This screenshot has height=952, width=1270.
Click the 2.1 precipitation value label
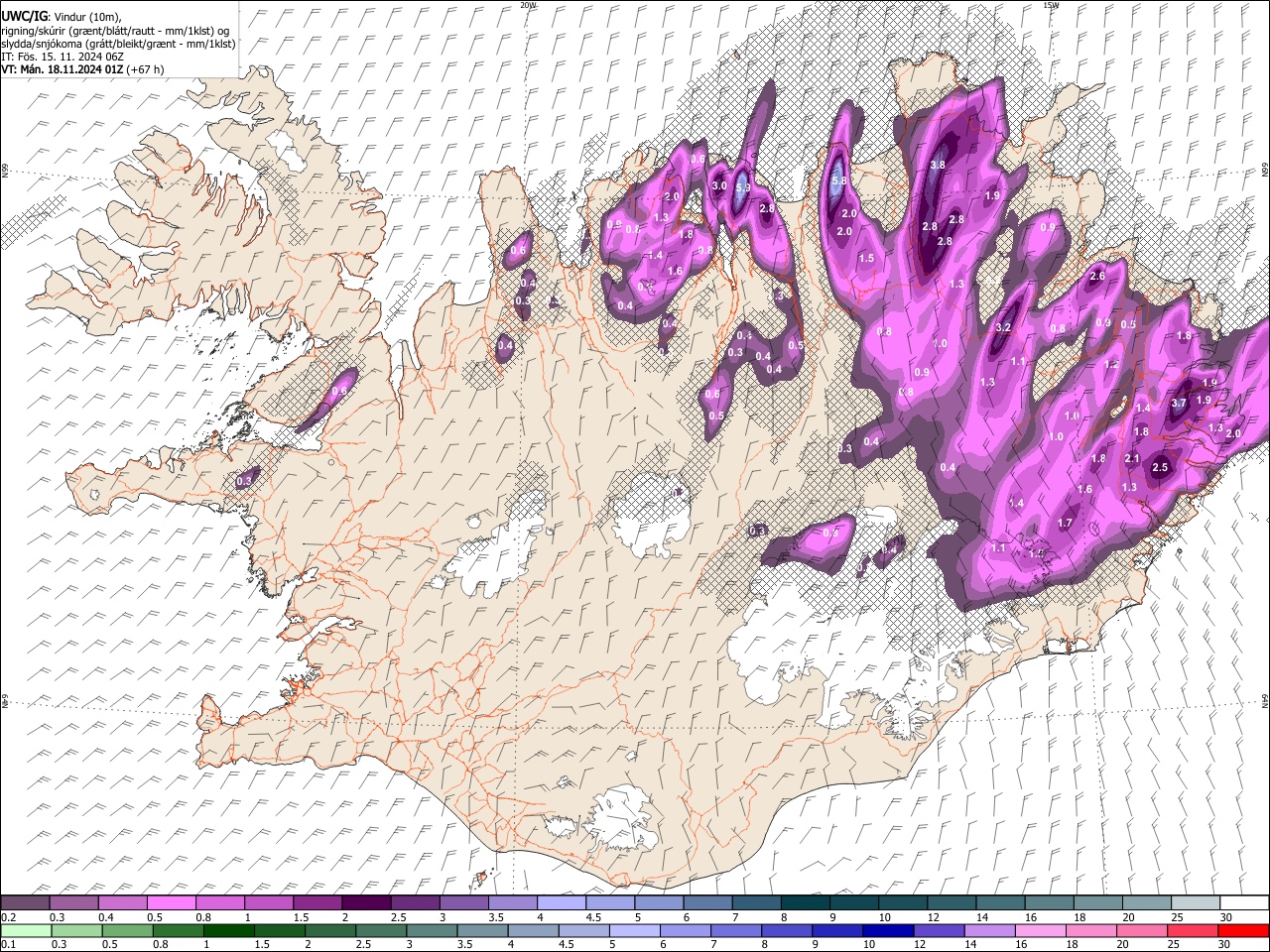[x=1133, y=458]
